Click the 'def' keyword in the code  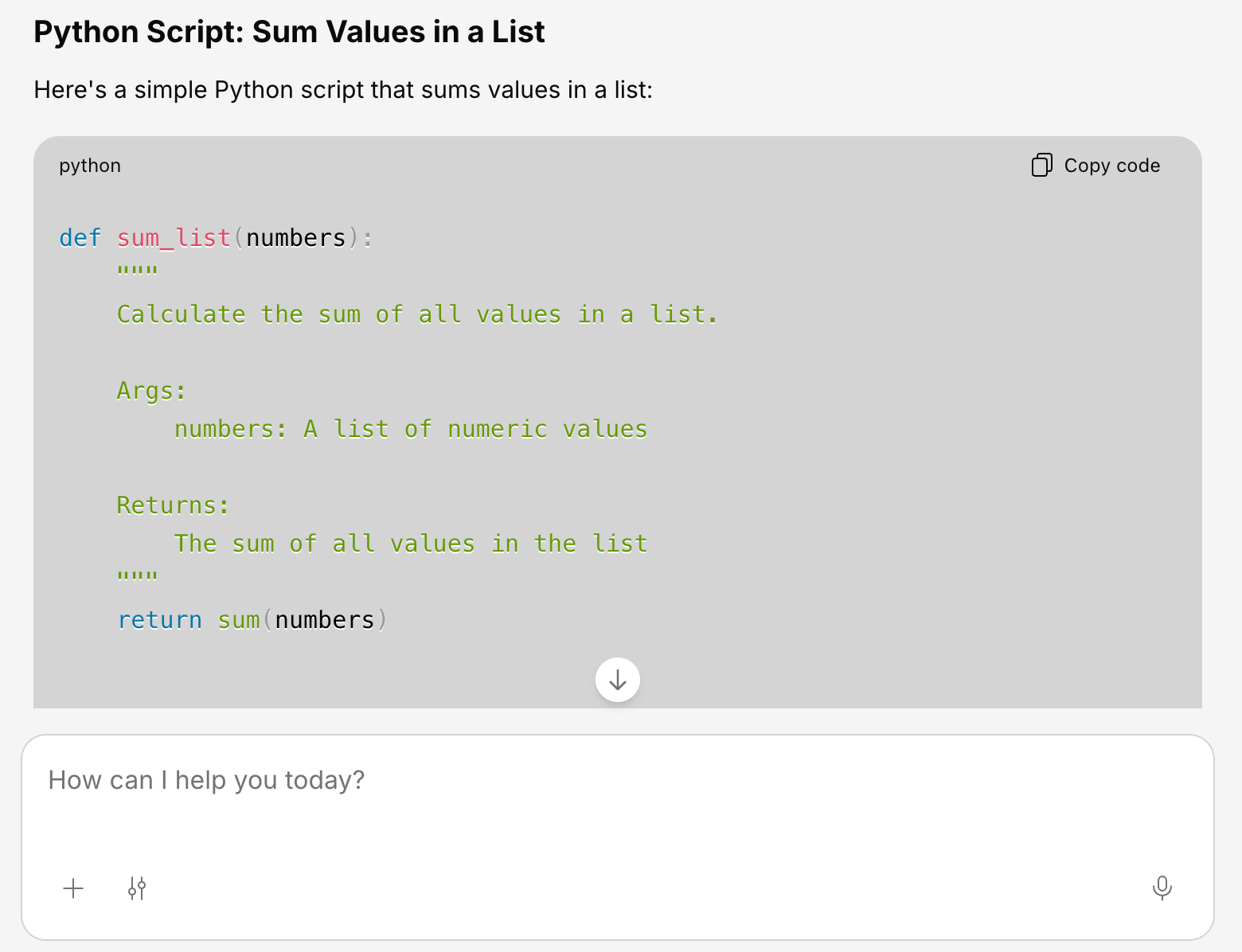80,238
